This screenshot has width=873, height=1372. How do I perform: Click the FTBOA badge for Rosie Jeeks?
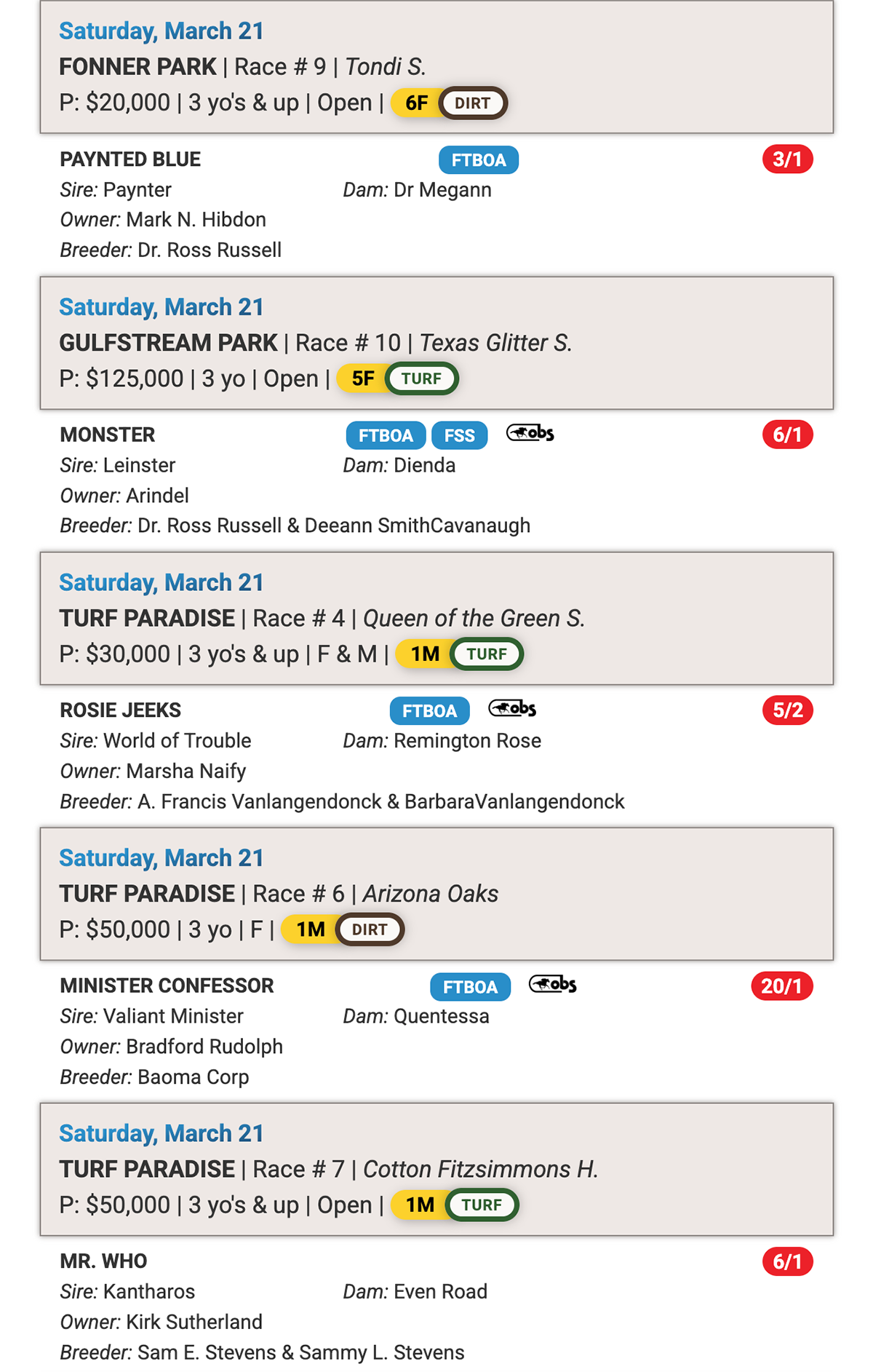[430, 711]
